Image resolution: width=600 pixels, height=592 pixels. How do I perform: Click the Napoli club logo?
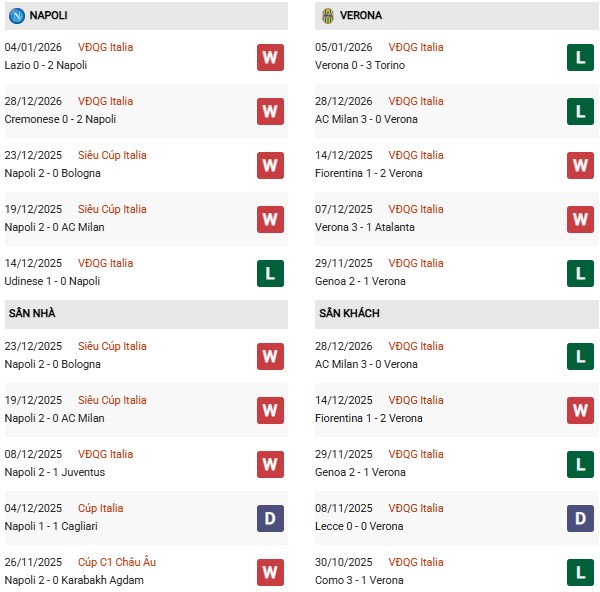[x=16, y=16]
